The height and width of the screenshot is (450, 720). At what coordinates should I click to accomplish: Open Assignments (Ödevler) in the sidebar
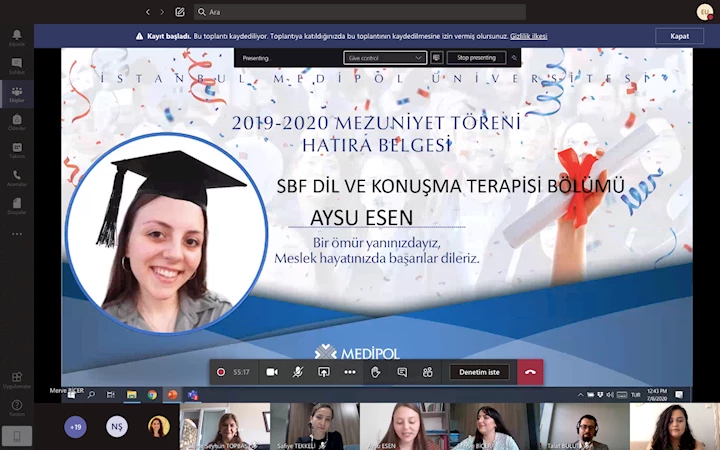coord(17,122)
